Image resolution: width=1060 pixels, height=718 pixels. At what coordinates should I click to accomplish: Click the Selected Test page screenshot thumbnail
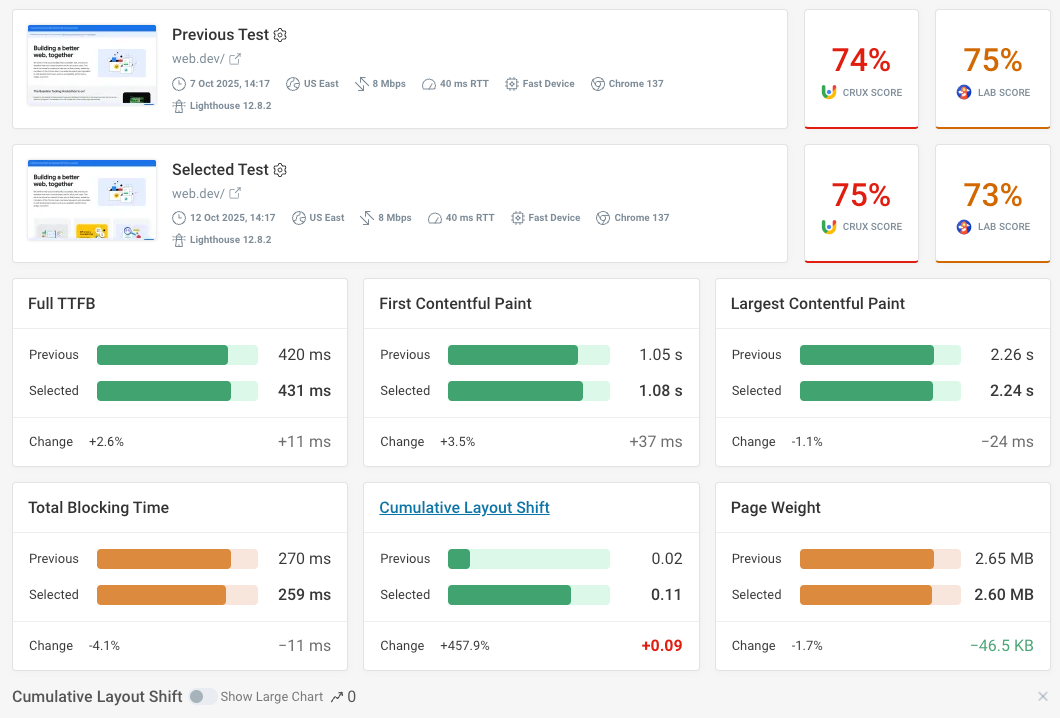tap(92, 200)
